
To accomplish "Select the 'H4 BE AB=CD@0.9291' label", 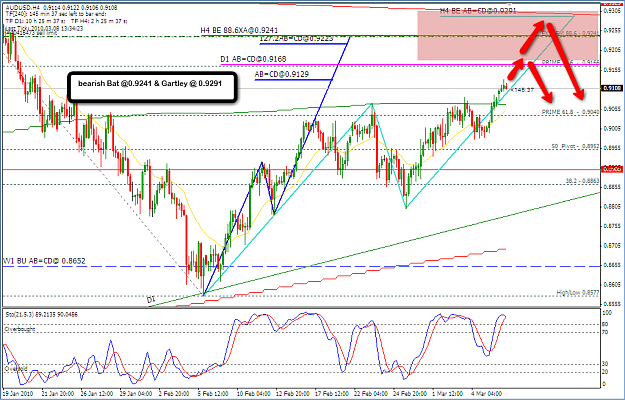I will point(477,11).
